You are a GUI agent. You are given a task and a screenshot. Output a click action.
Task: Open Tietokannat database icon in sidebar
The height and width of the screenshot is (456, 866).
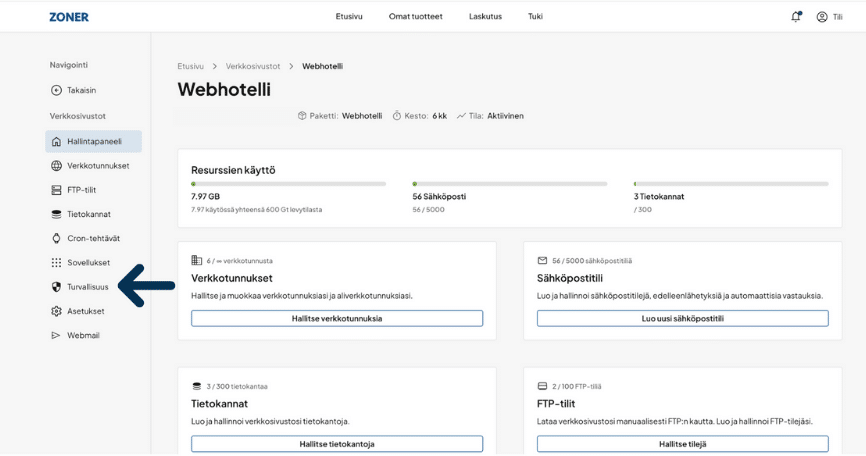pyautogui.click(x=57, y=214)
